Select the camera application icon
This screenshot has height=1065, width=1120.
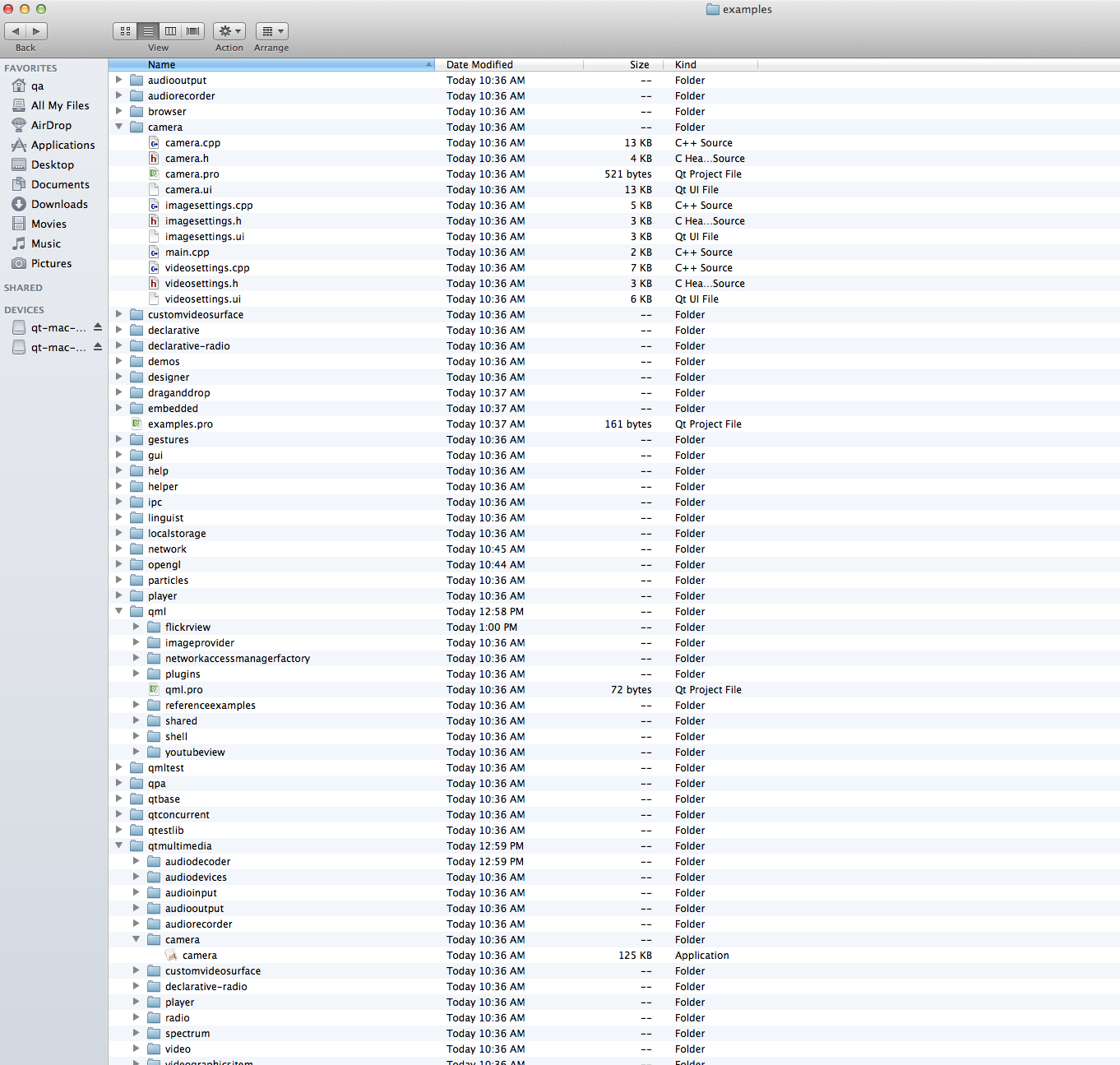(172, 956)
